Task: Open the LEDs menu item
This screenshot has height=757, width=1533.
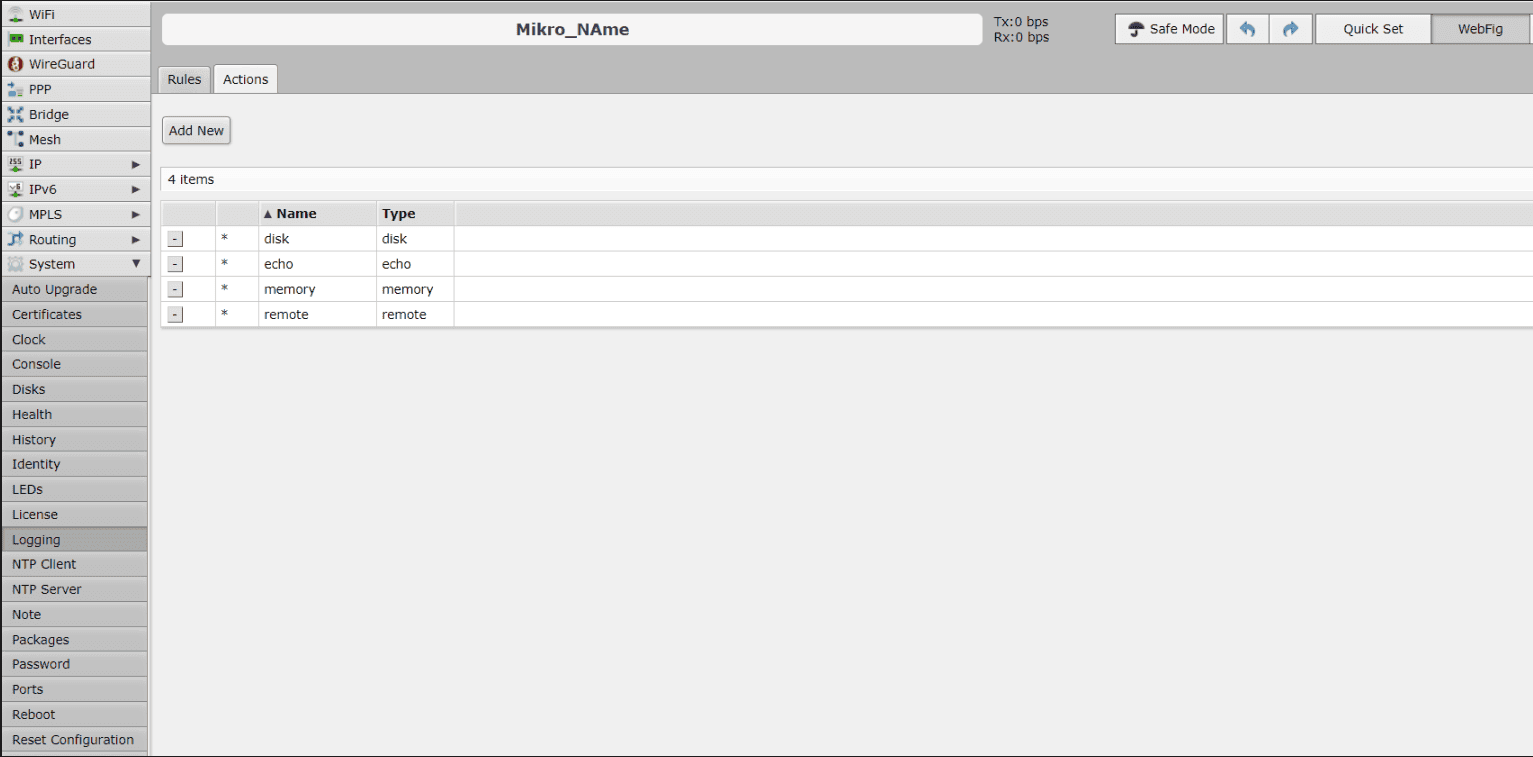Action: (x=74, y=489)
